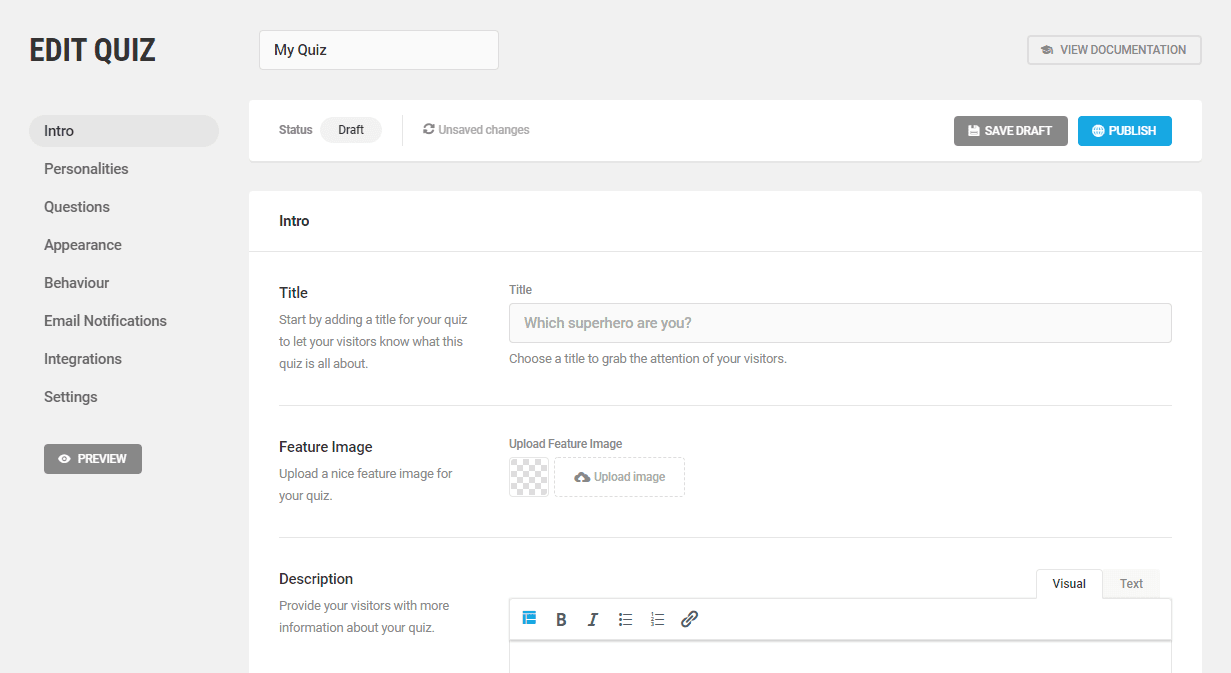Publish the quiz
Image resolution: width=1231 pixels, height=673 pixels.
coord(1124,130)
